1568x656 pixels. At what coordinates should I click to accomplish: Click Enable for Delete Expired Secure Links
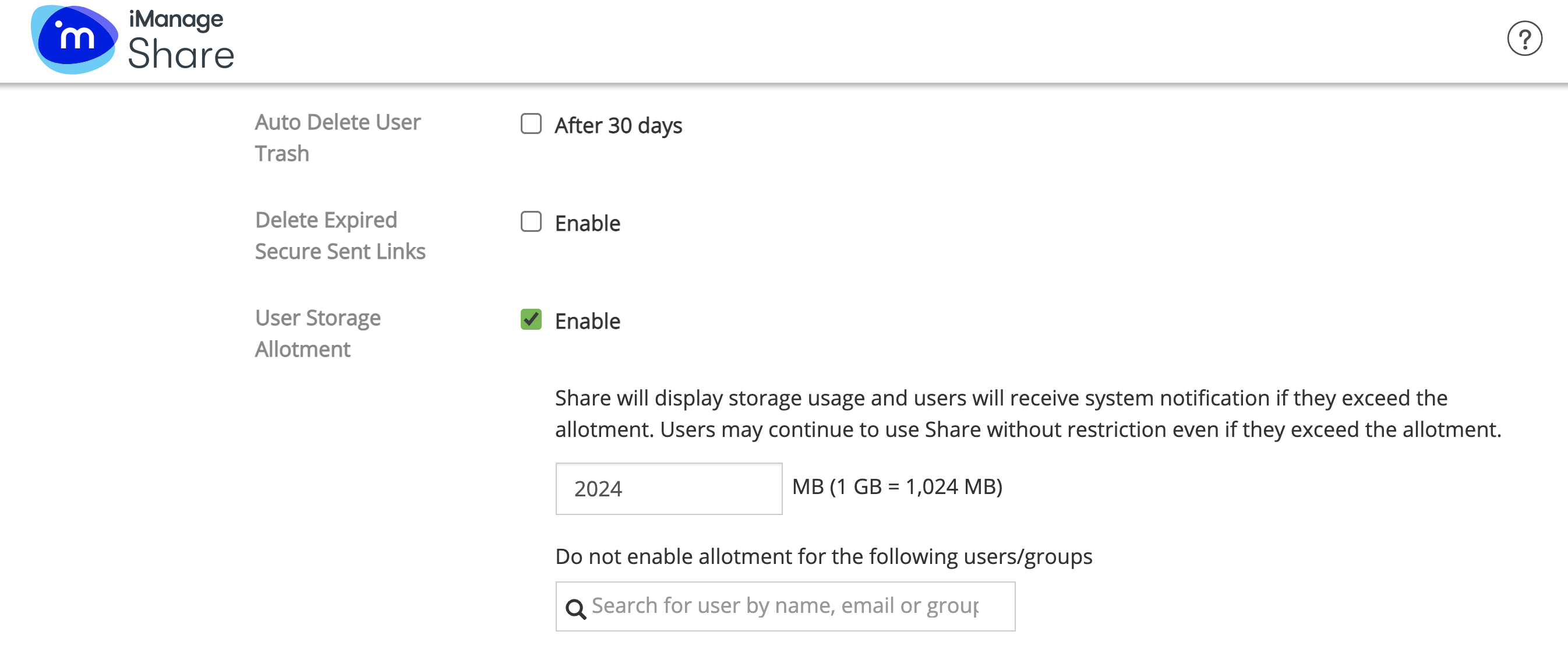(529, 221)
